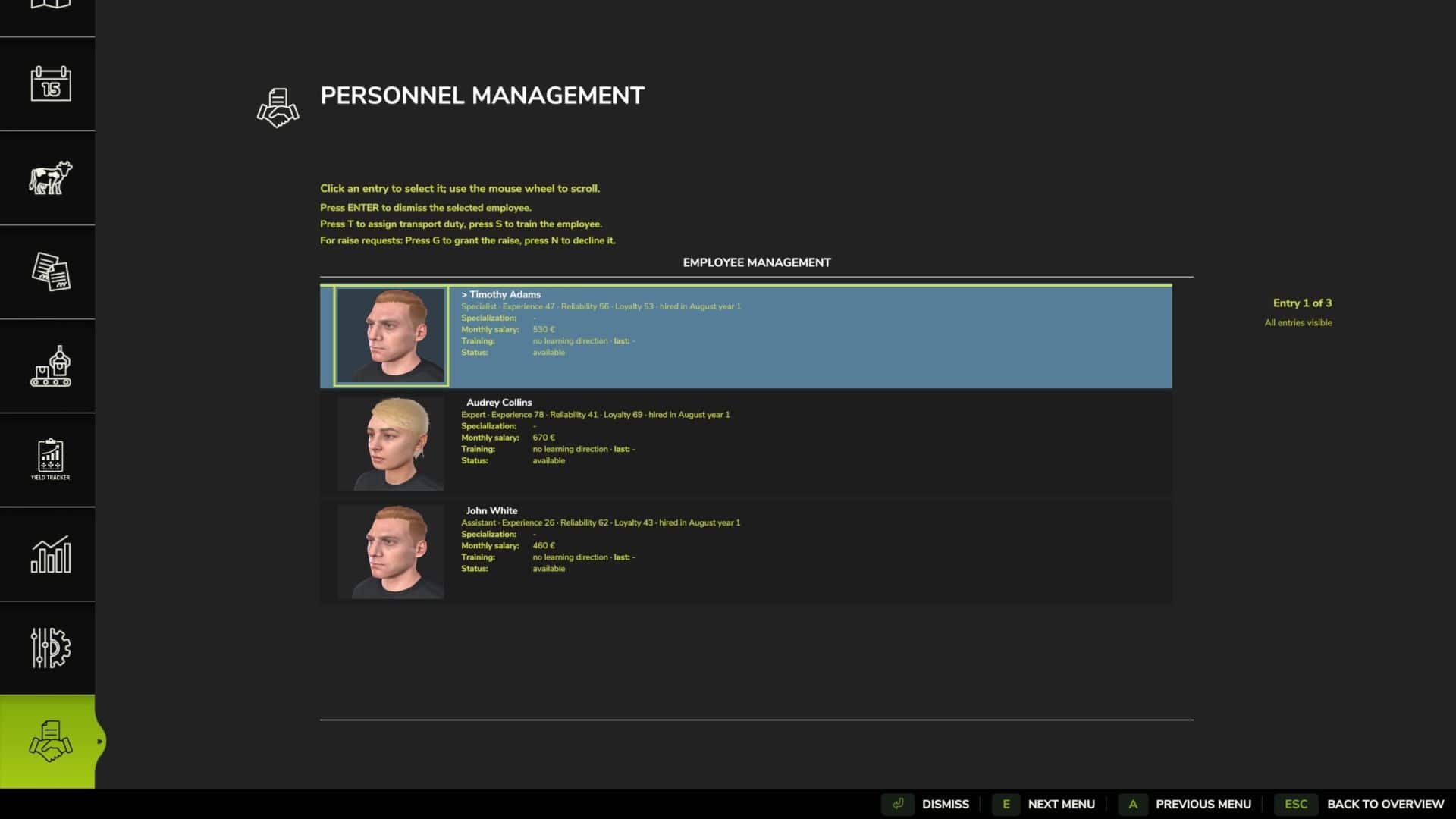The height and width of the screenshot is (819, 1456).
Task: Go to NEXT MENU
Action: (x=1061, y=804)
